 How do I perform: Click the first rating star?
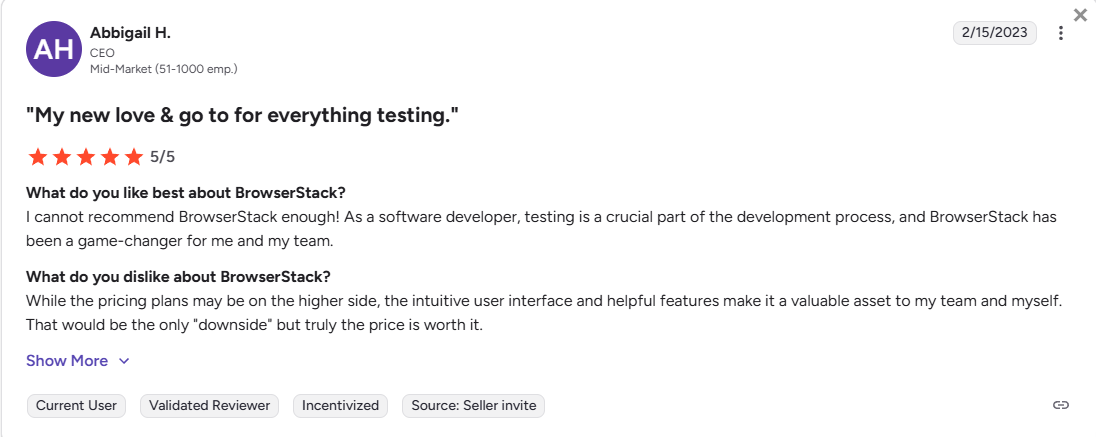(x=38, y=156)
